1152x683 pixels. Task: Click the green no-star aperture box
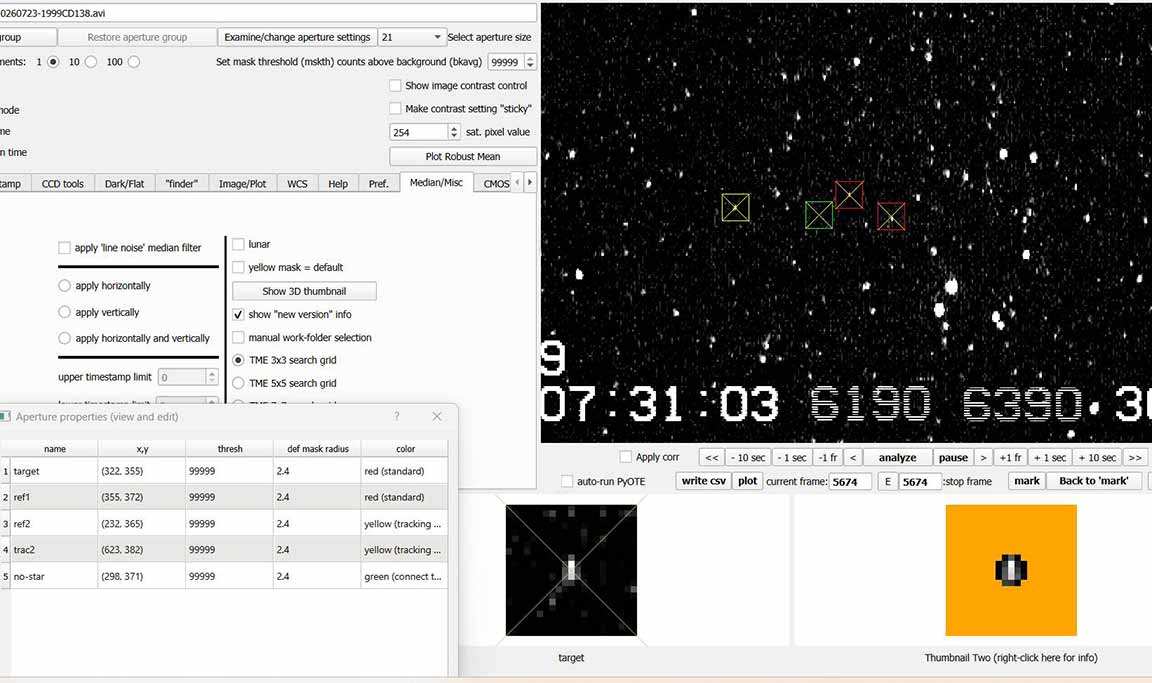click(819, 215)
